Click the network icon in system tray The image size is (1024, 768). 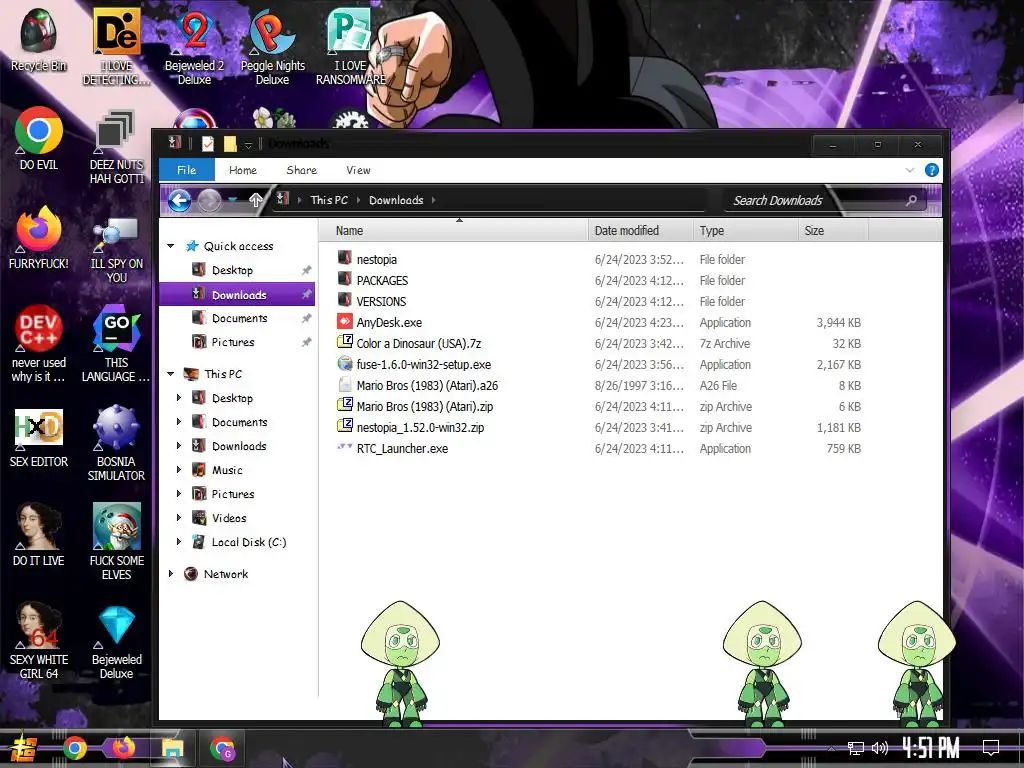click(x=856, y=748)
